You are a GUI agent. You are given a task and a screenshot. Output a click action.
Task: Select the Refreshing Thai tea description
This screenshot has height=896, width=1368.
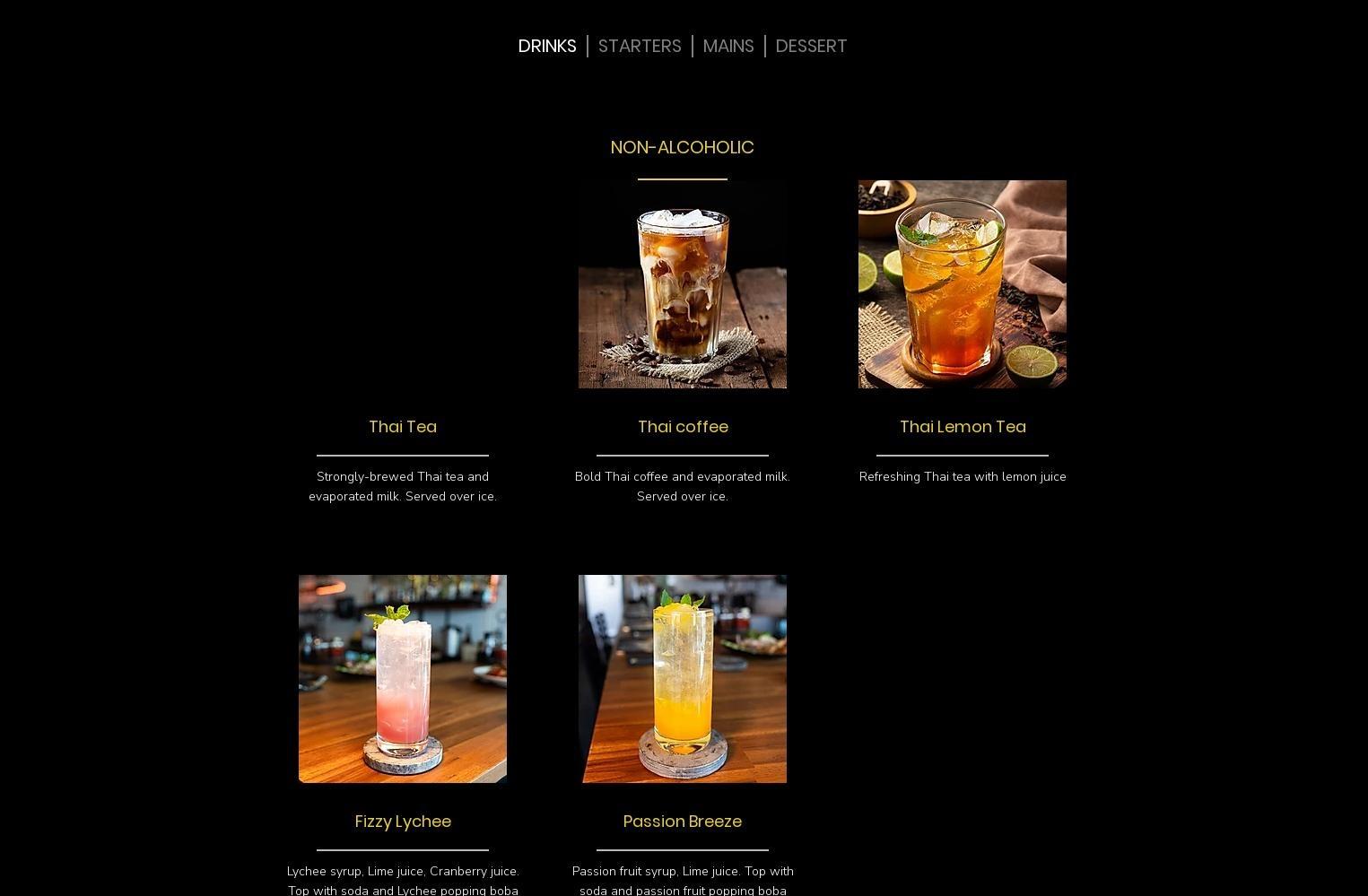[x=963, y=476]
